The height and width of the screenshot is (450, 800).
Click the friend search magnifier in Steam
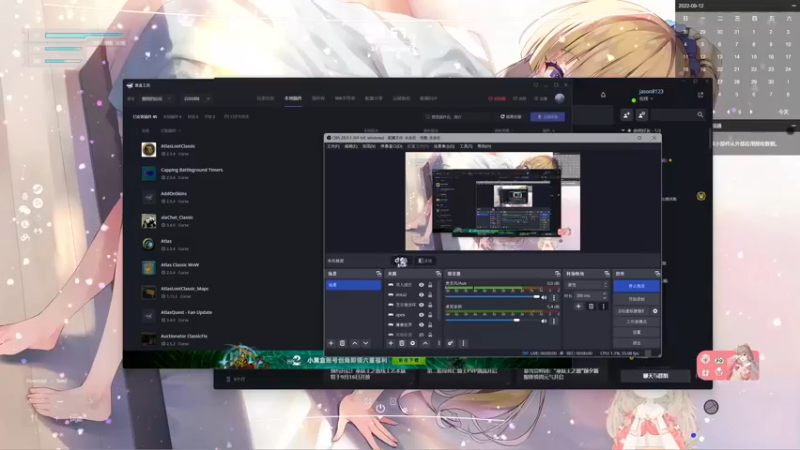coord(700,115)
